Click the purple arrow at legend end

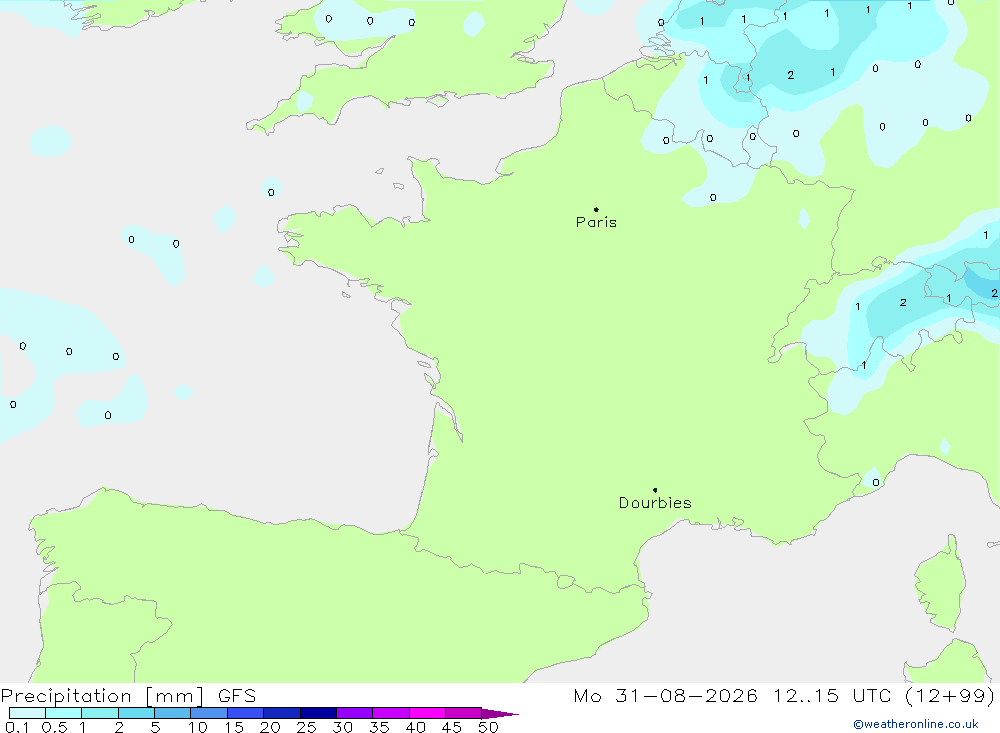(500, 714)
